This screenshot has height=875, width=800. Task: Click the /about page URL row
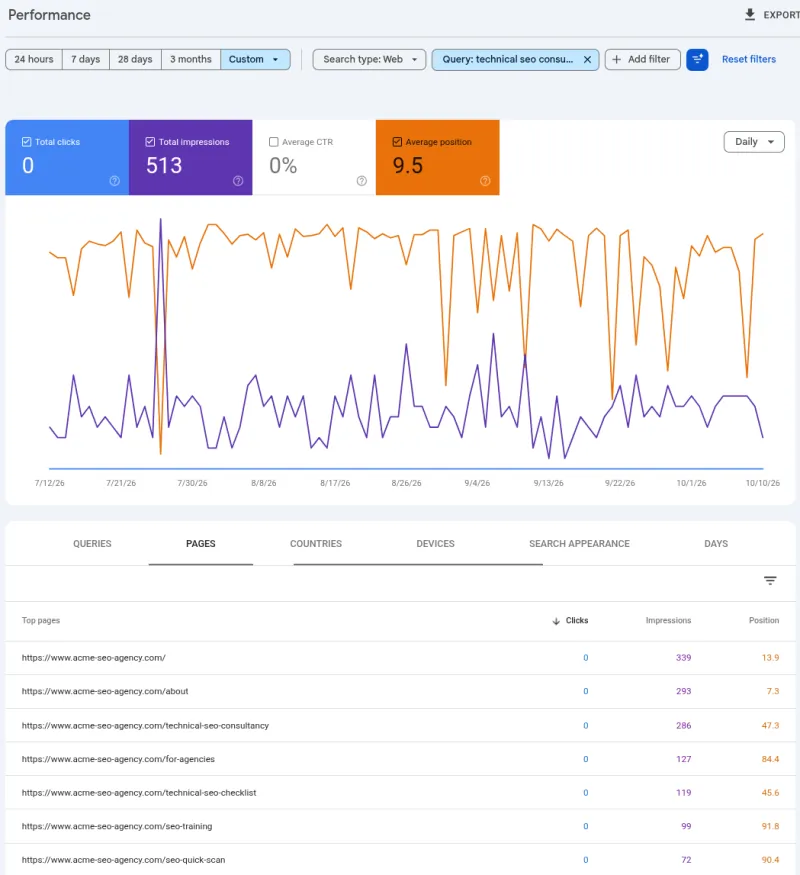(400, 691)
